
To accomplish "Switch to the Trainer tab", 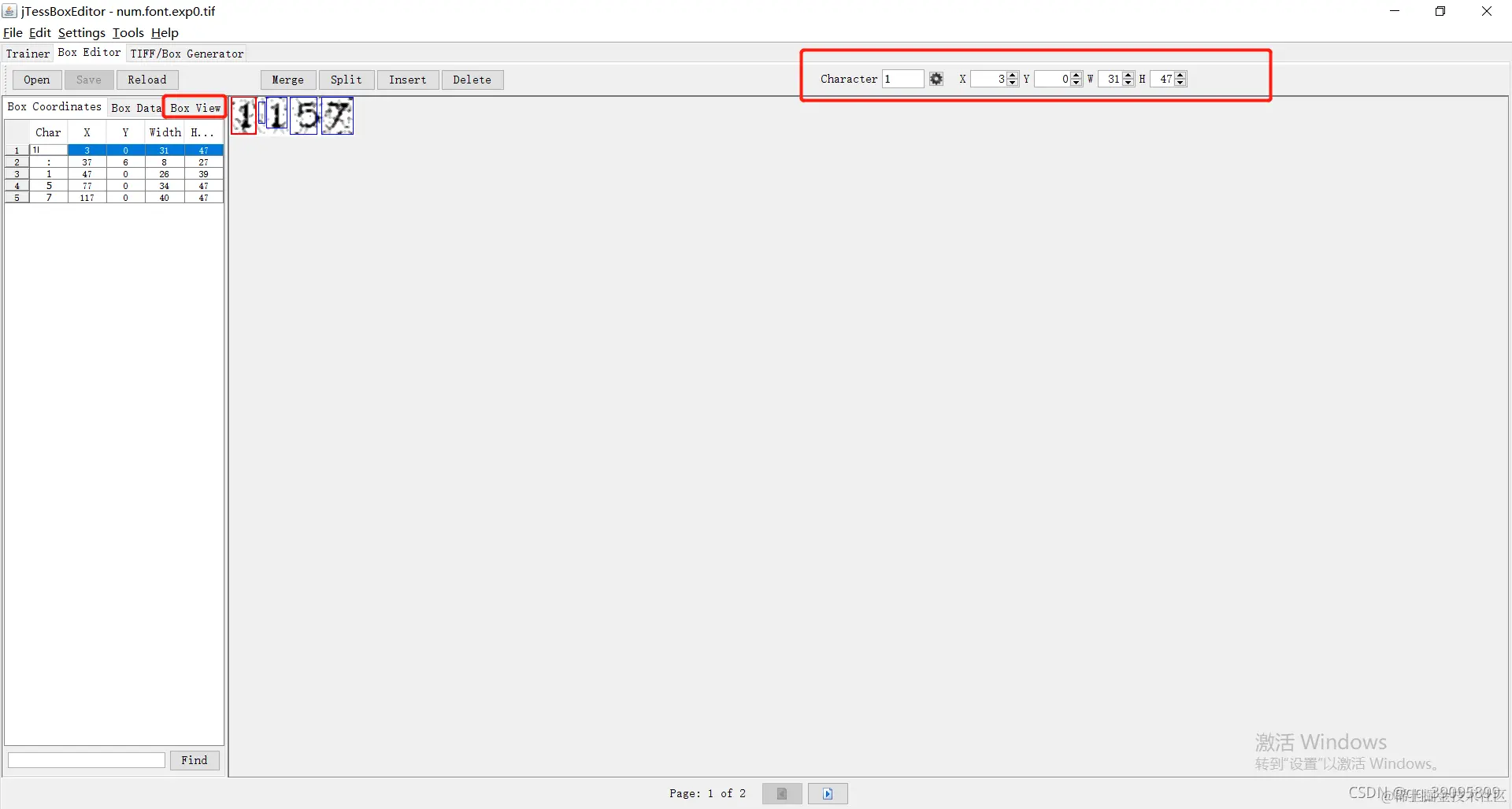I will 28,54.
